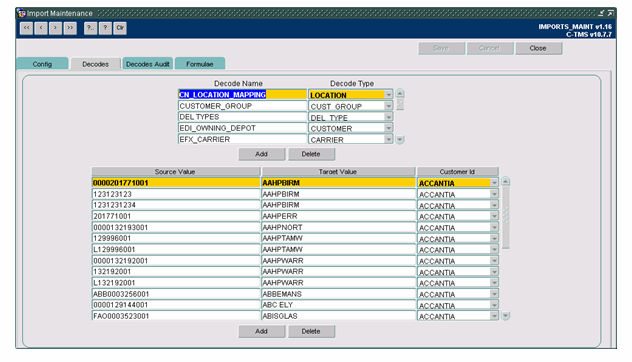Screen dimensions: 632x362
Task: Click the '?..' enter query toolbar button
Action: (x=91, y=28)
